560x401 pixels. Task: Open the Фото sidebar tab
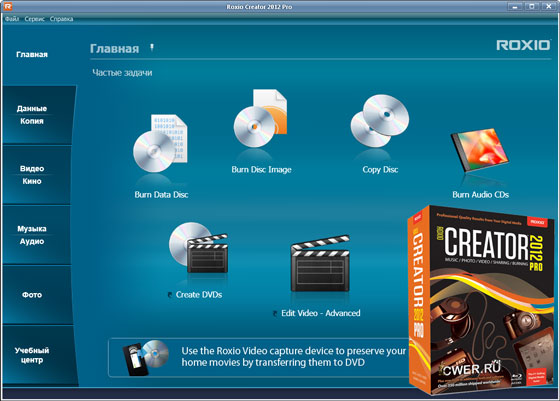pos(38,295)
